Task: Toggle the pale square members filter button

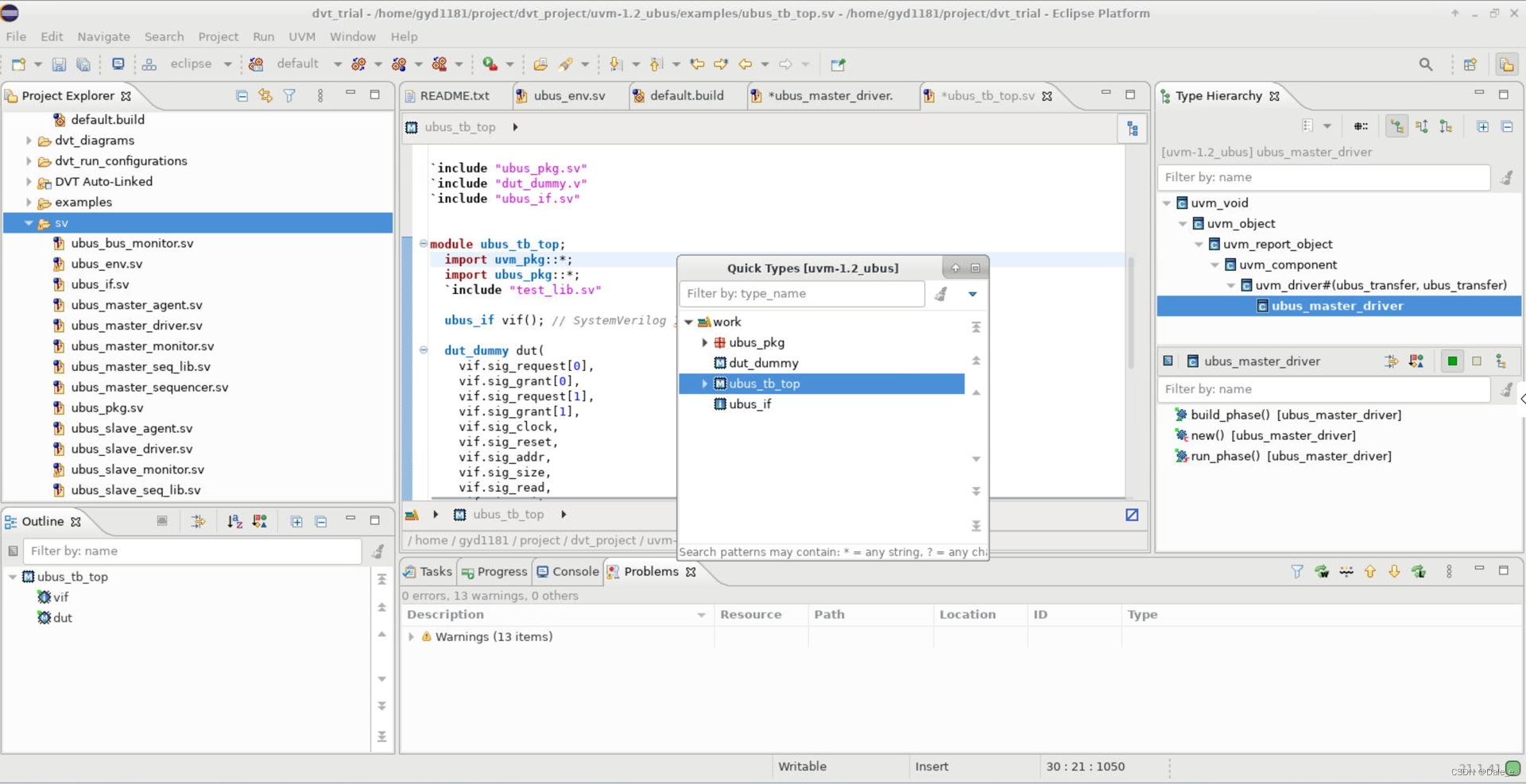Action: pos(1477,361)
